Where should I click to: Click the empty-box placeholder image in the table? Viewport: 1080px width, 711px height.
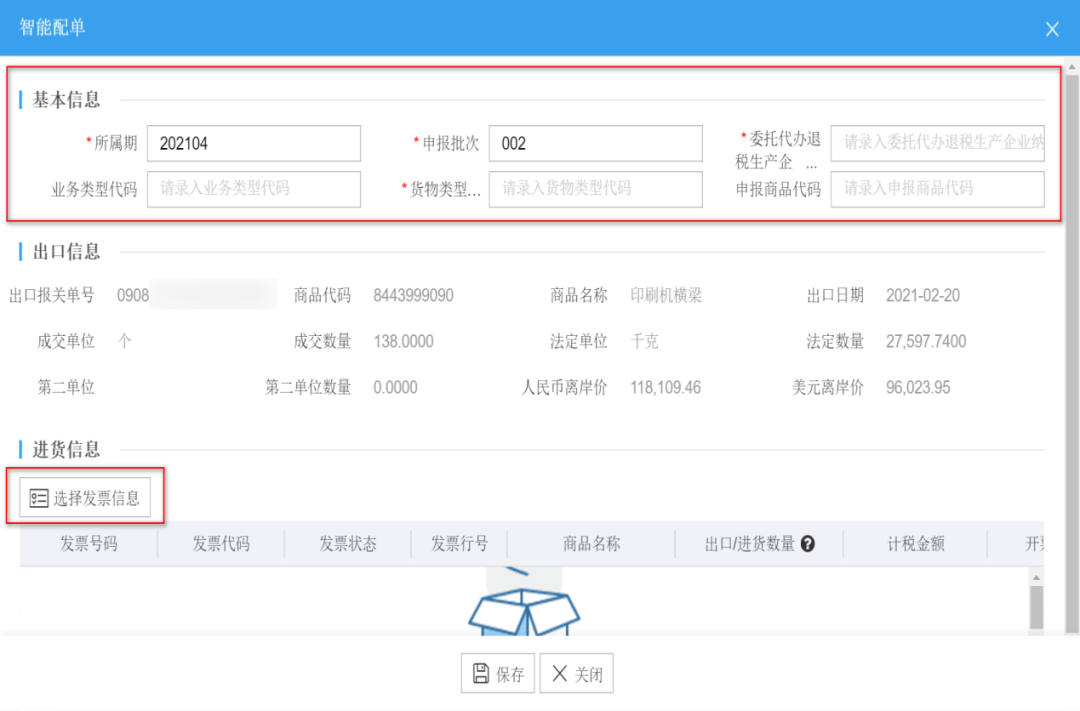click(x=524, y=601)
